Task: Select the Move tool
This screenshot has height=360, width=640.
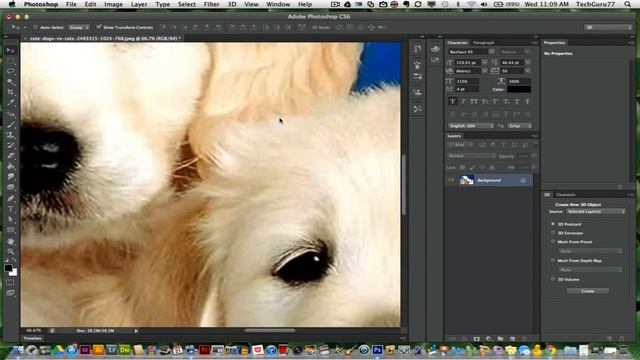Action: 11,51
